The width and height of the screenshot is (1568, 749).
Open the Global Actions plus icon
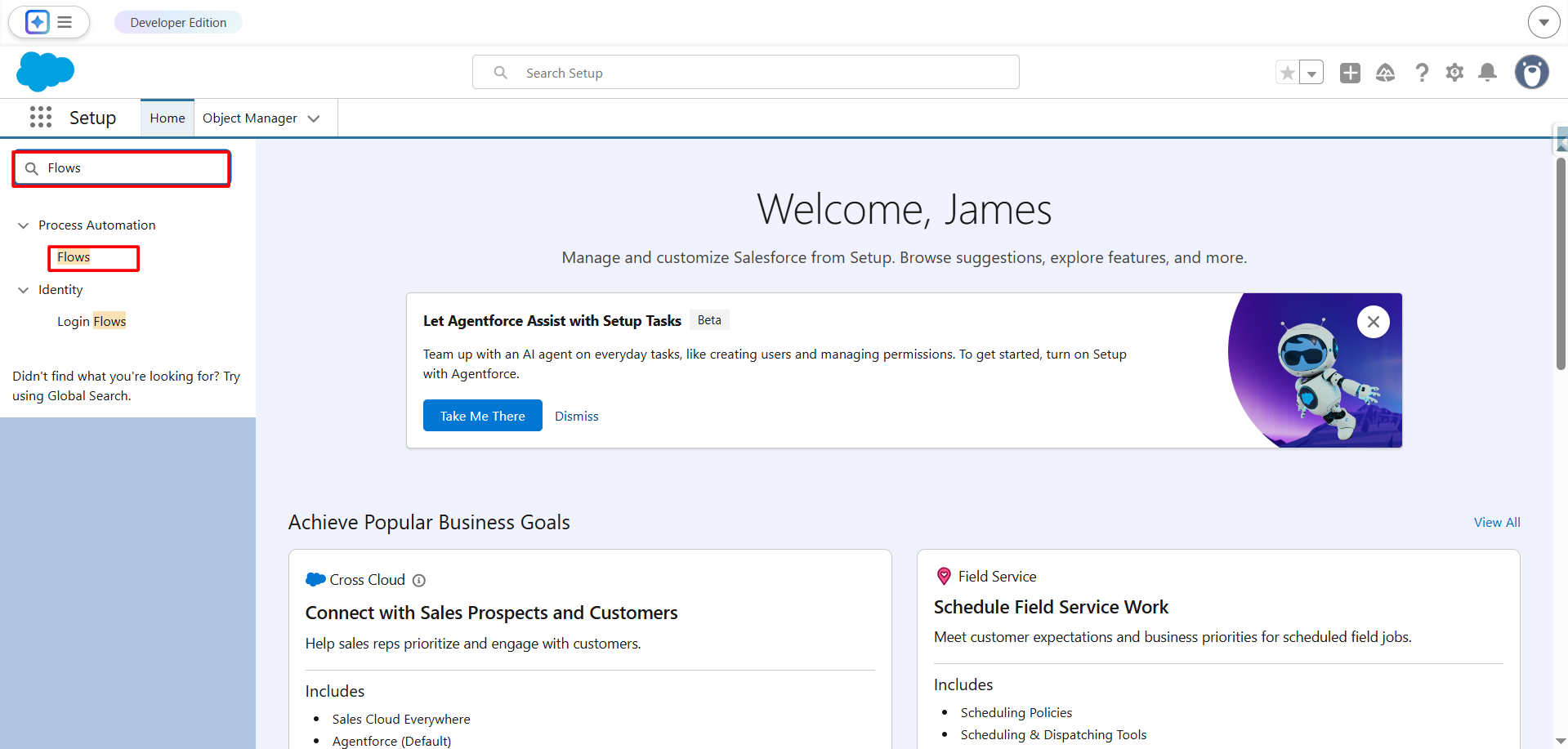coord(1350,73)
